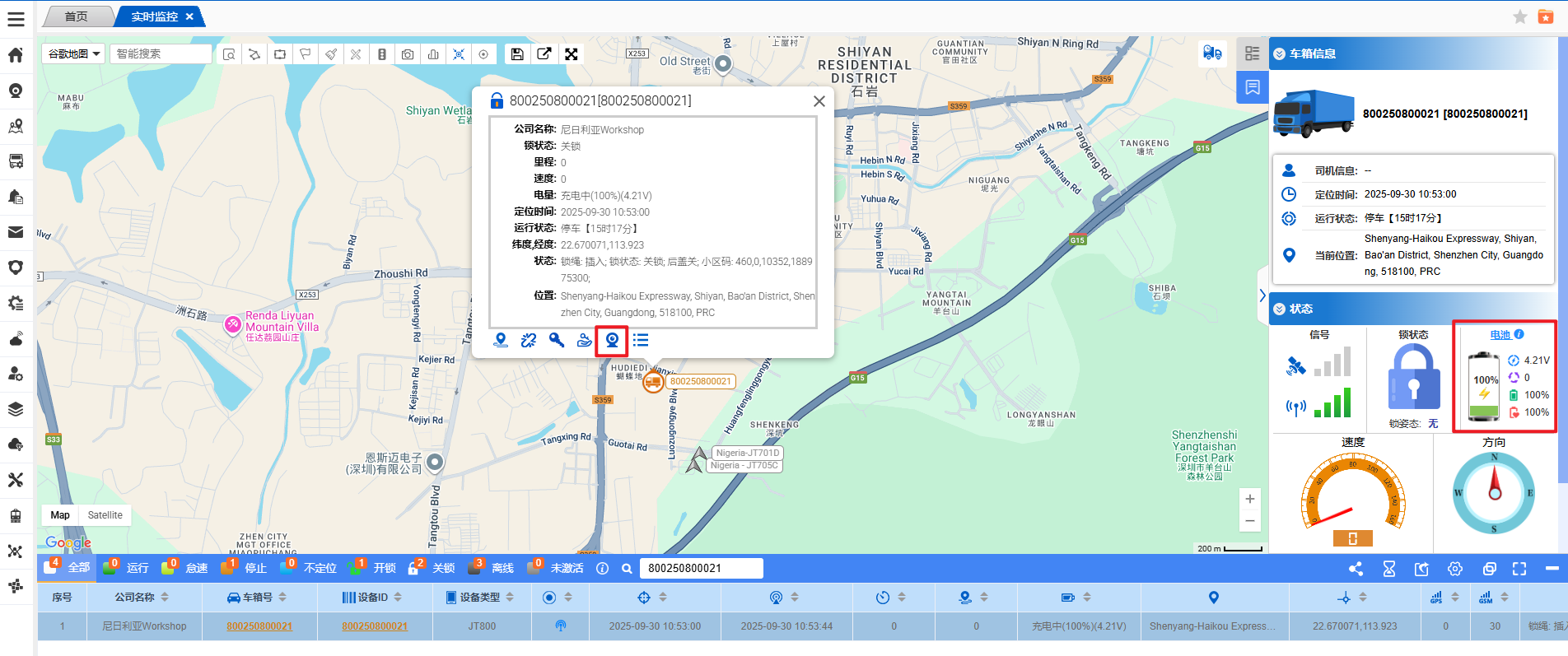Sort table by 公司名称 column arrows
The width and height of the screenshot is (1568, 656).
click(x=165, y=598)
